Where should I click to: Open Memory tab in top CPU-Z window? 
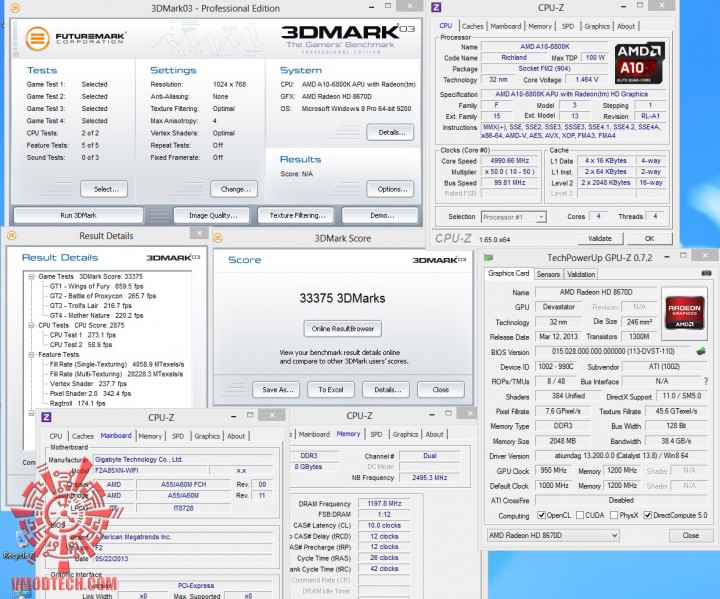coord(540,26)
